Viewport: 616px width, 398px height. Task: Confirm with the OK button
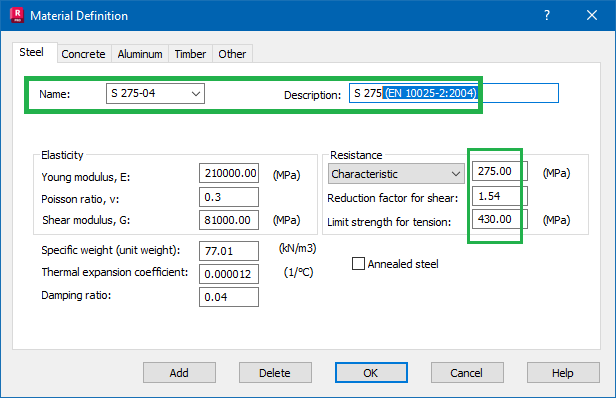click(x=371, y=372)
